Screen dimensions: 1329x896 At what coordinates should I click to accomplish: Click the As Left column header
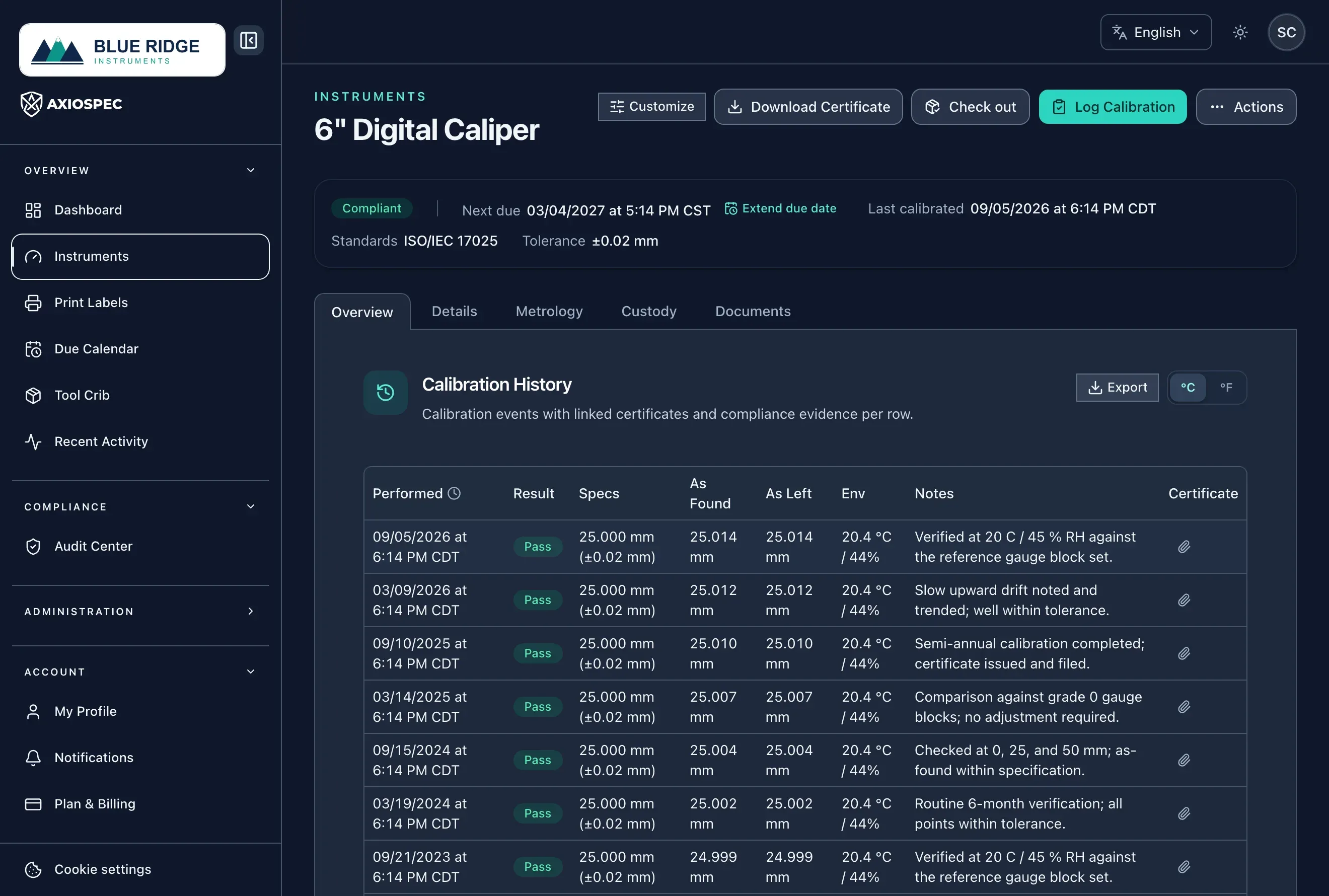click(x=788, y=493)
